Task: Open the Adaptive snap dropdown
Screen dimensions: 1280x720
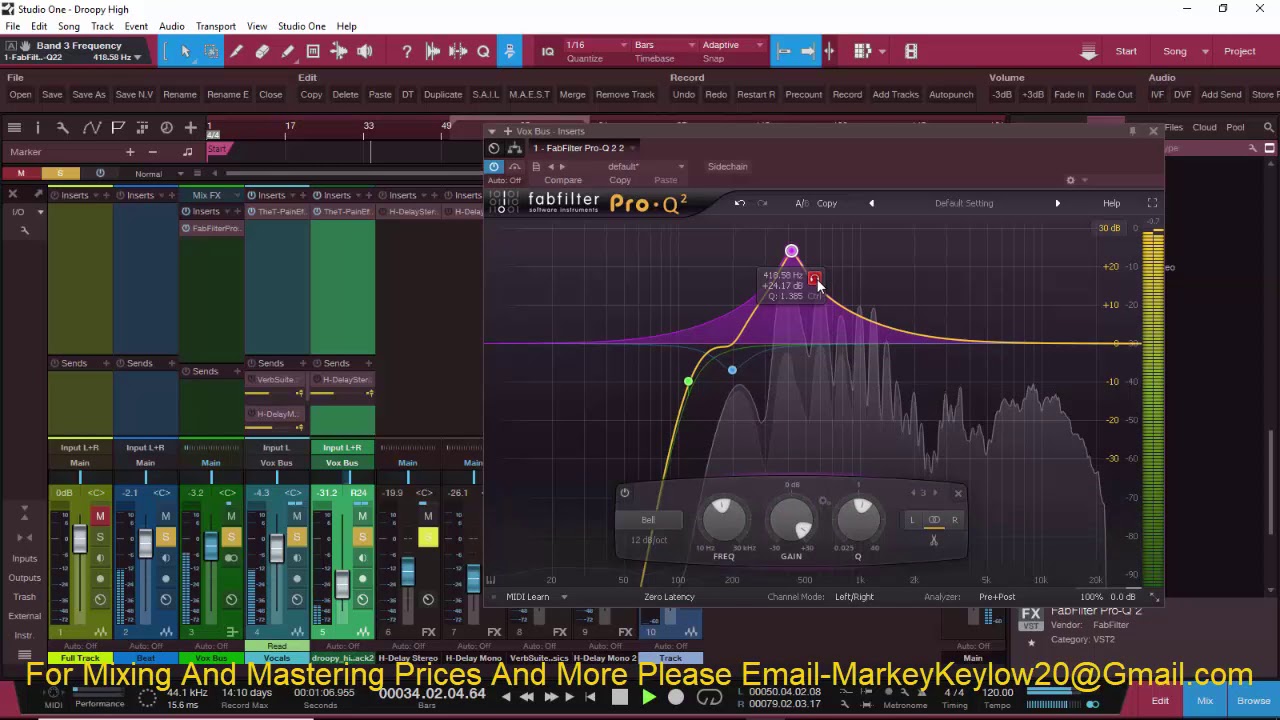Action: (x=732, y=45)
